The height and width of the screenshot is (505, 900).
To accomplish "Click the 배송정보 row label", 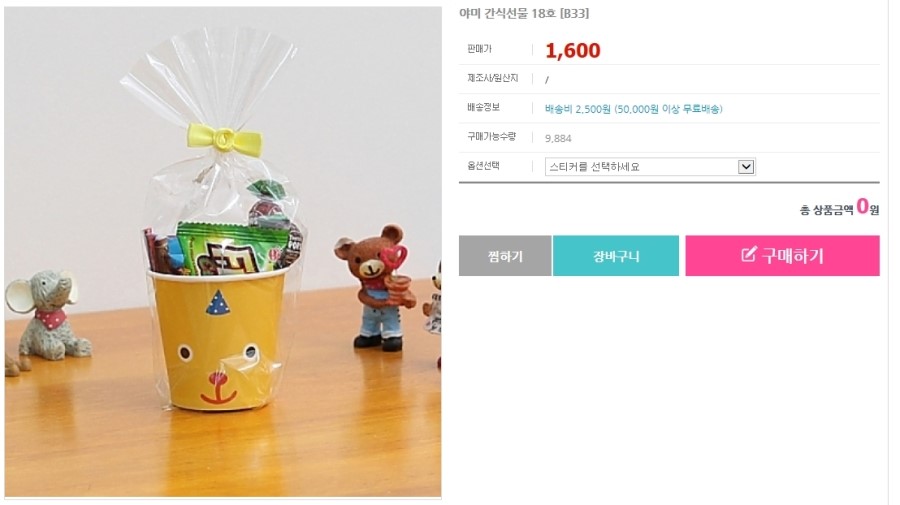I will [x=483, y=107].
